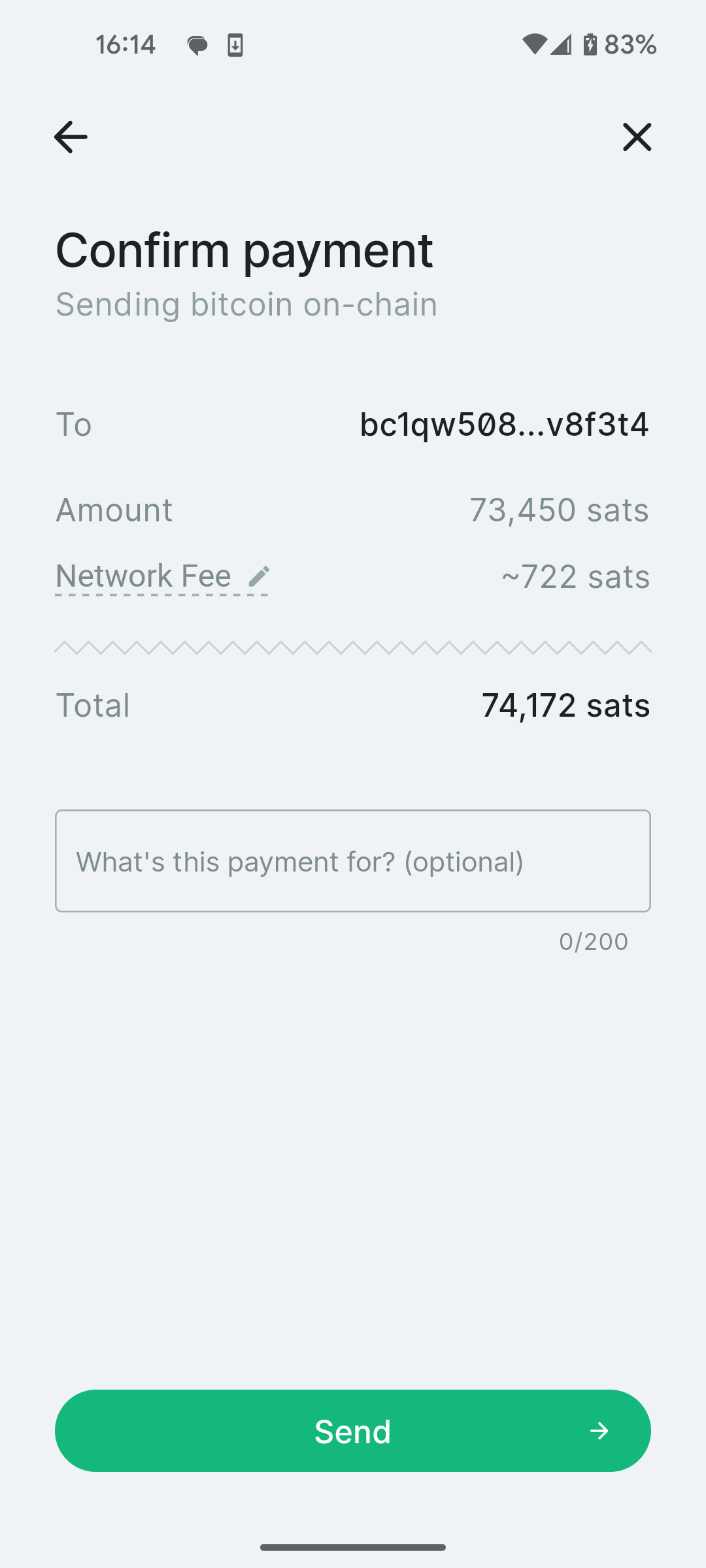Go back using the left arrow
Screen dimensions: 706x1568
pyautogui.click(x=71, y=137)
